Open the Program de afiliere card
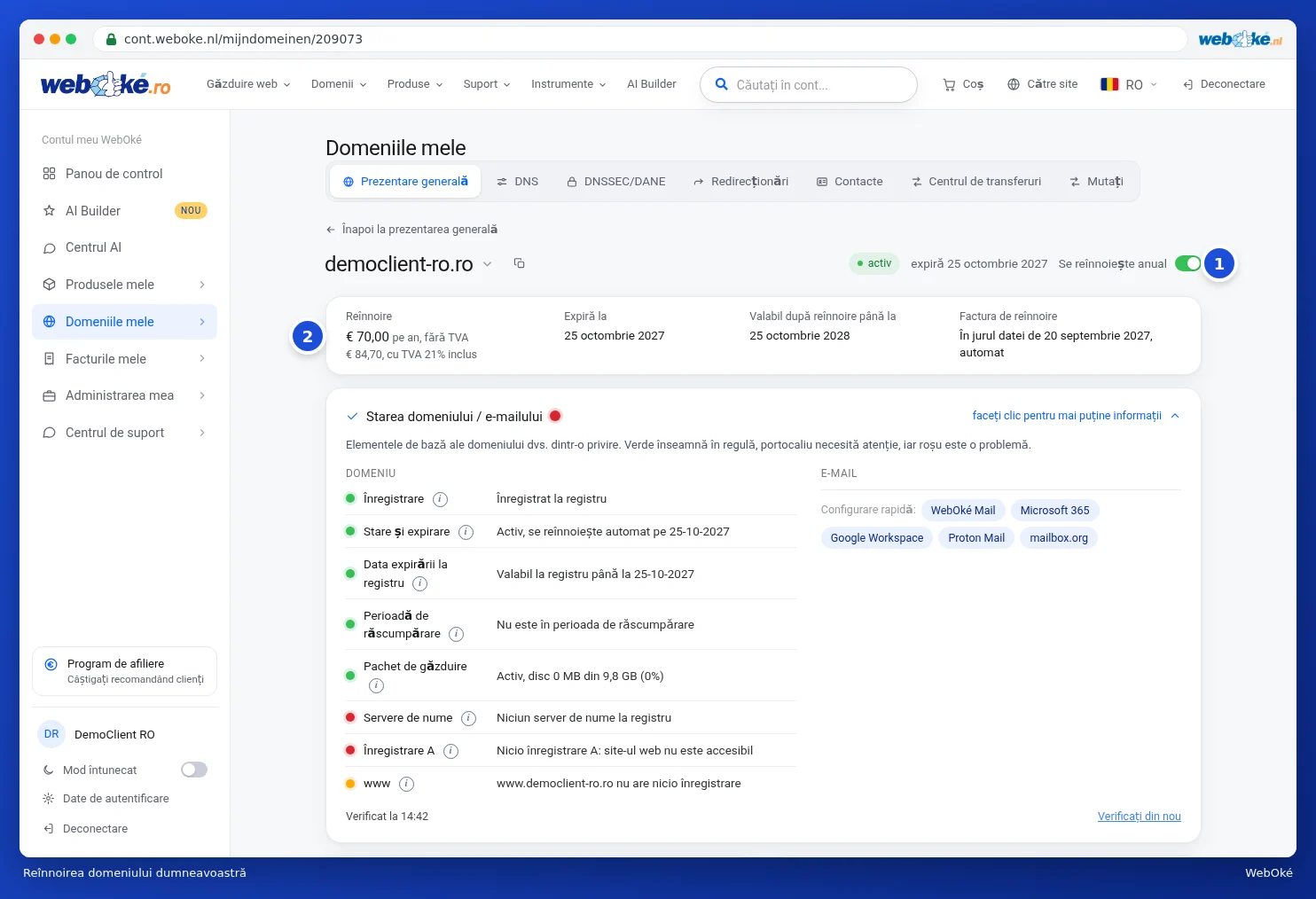This screenshot has width=1316, height=899. click(124, 671)
